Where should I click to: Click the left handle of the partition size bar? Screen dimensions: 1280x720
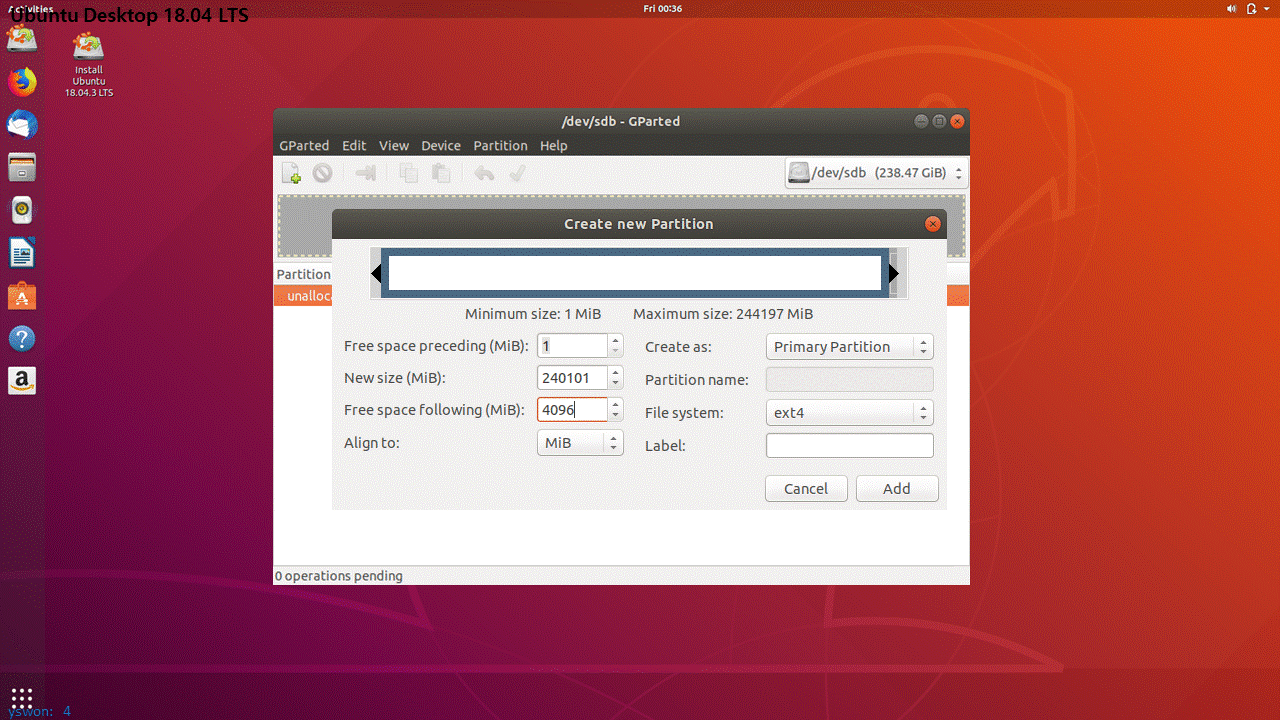(x=376, y=273)
